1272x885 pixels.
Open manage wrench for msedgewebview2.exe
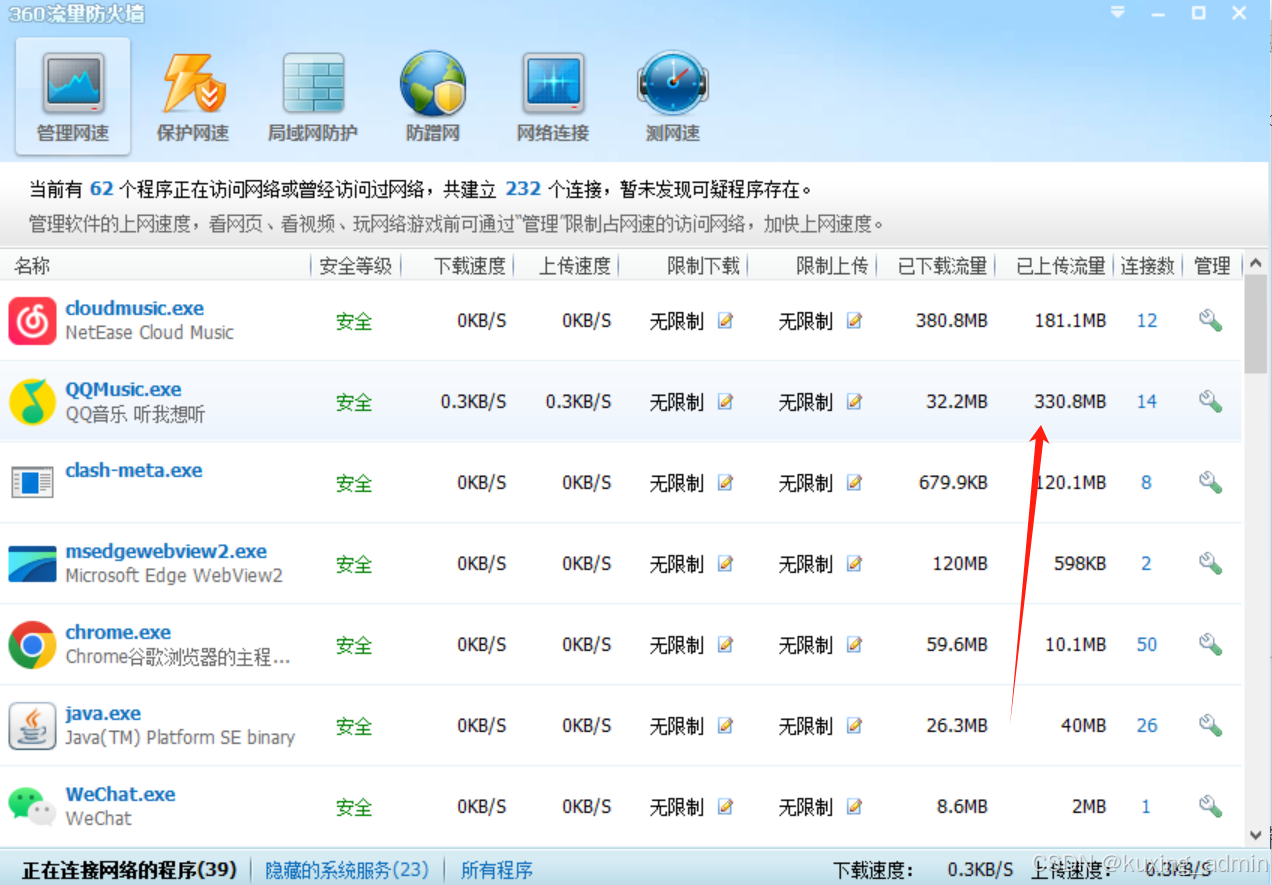pos(1210,564)
